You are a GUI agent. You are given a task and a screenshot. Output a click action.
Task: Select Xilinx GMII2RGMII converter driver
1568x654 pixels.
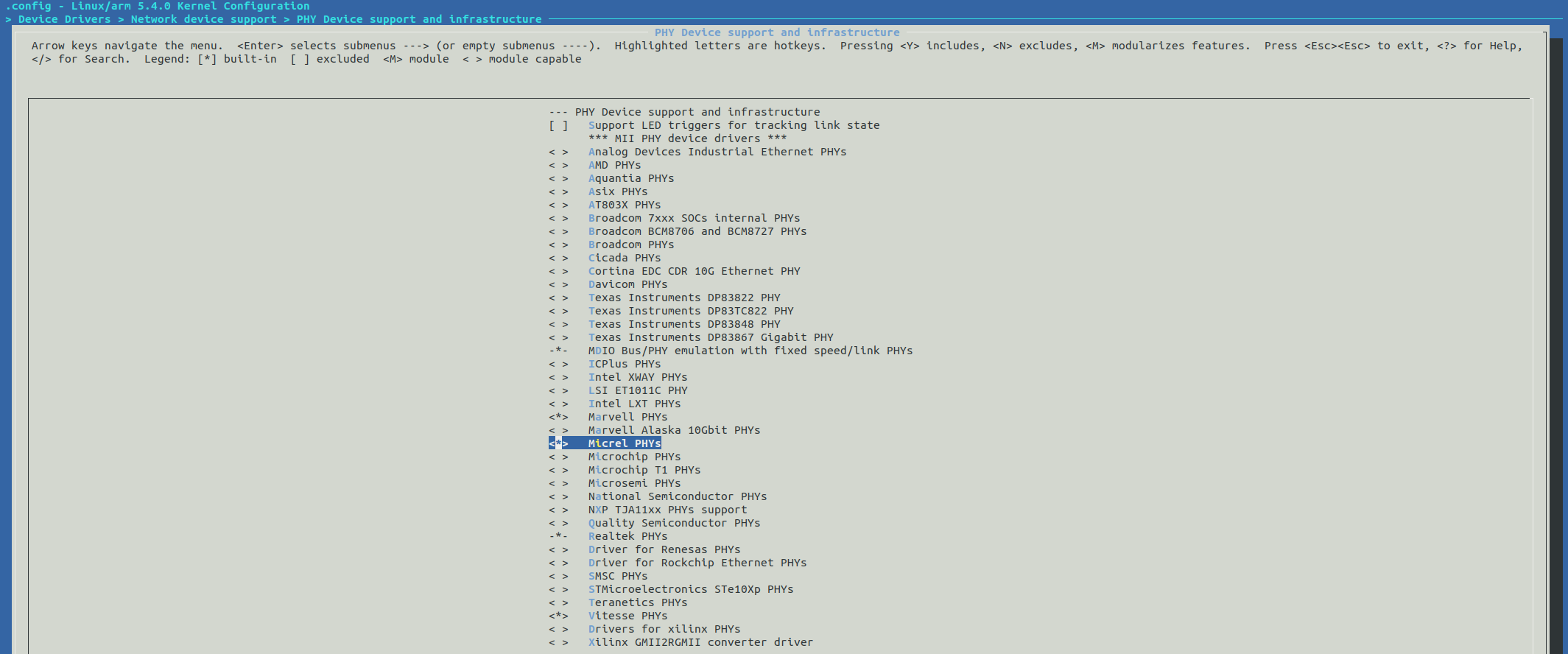(x=681, y=642)
